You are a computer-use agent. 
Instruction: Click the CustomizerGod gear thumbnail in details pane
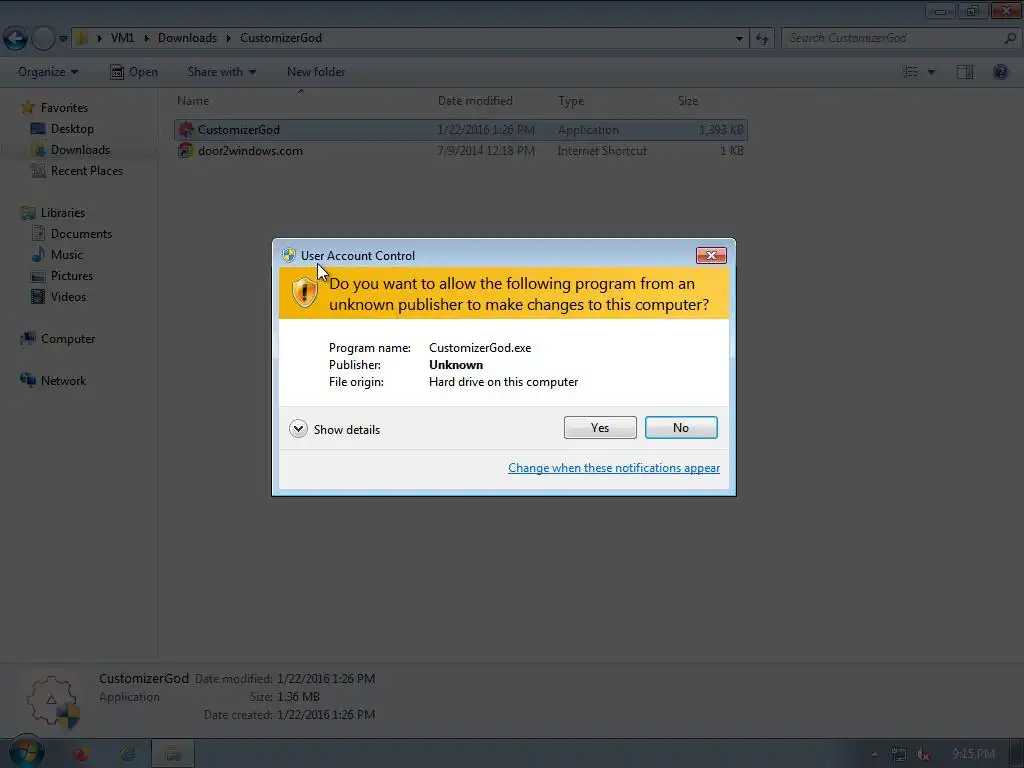coord(53,702)
